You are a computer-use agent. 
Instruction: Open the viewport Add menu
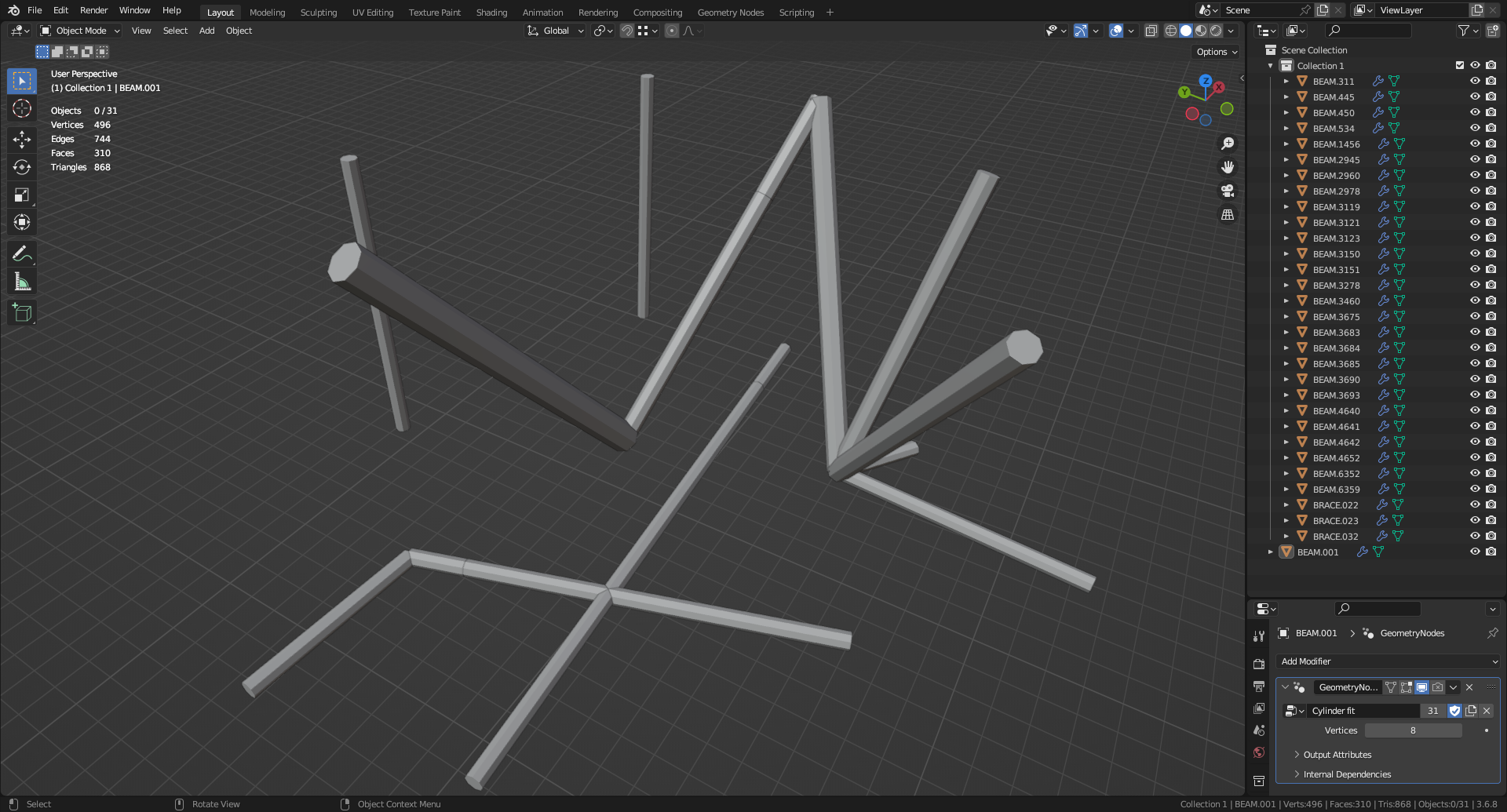click(206, 31)
